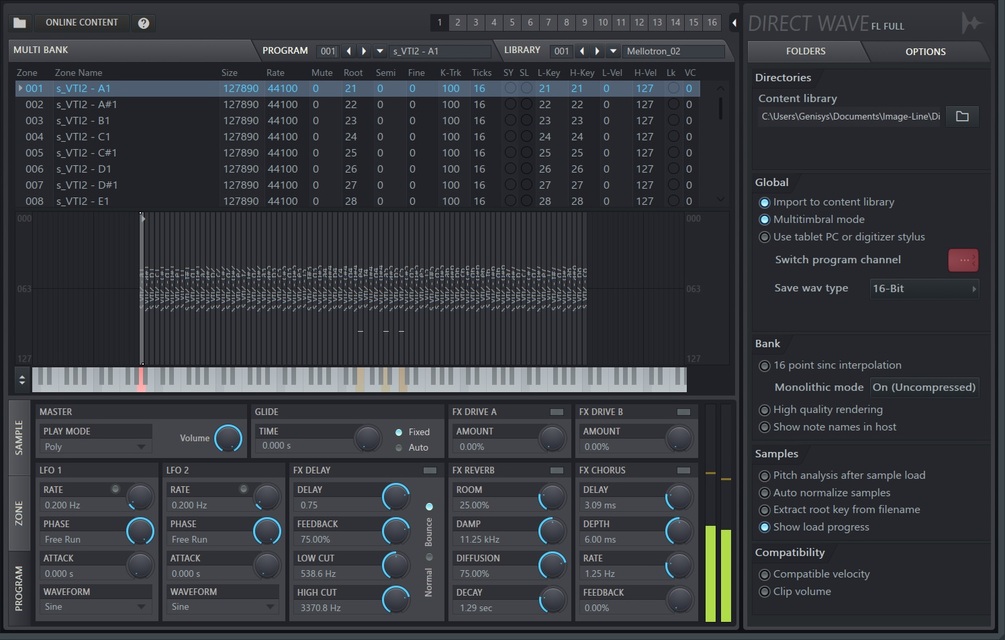
Task: Go to the previous library entry
Action: 582,51
